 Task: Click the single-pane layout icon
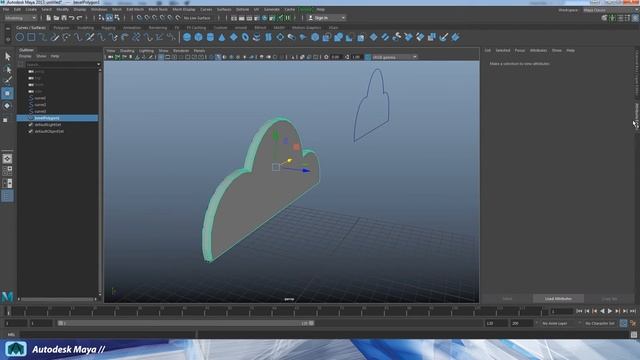7,159
